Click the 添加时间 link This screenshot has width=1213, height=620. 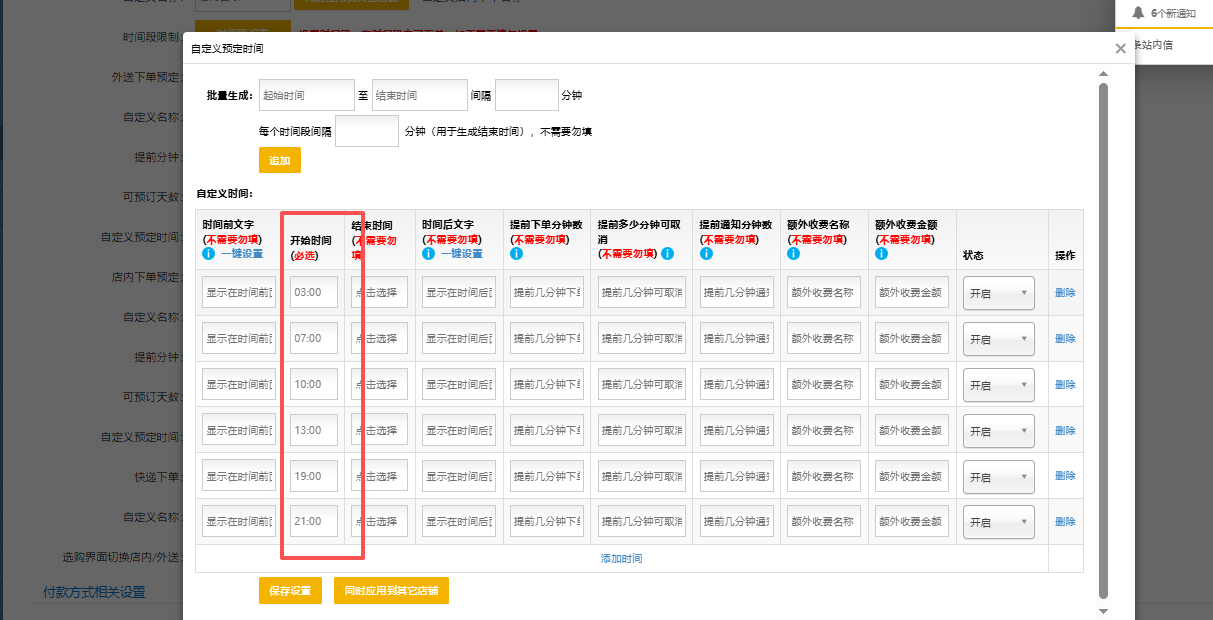tap(621, 558)
